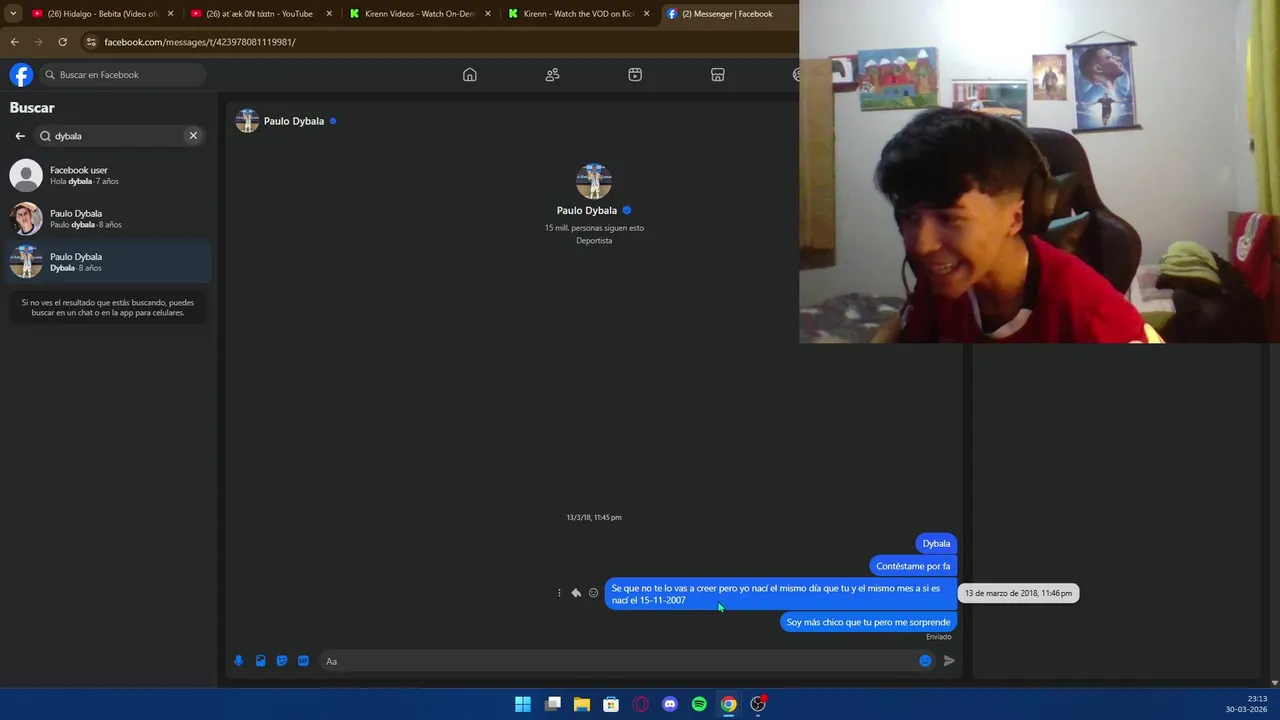Click the chat header profile picture
Screen dimensions: 1280x720
tap(247, 121)
